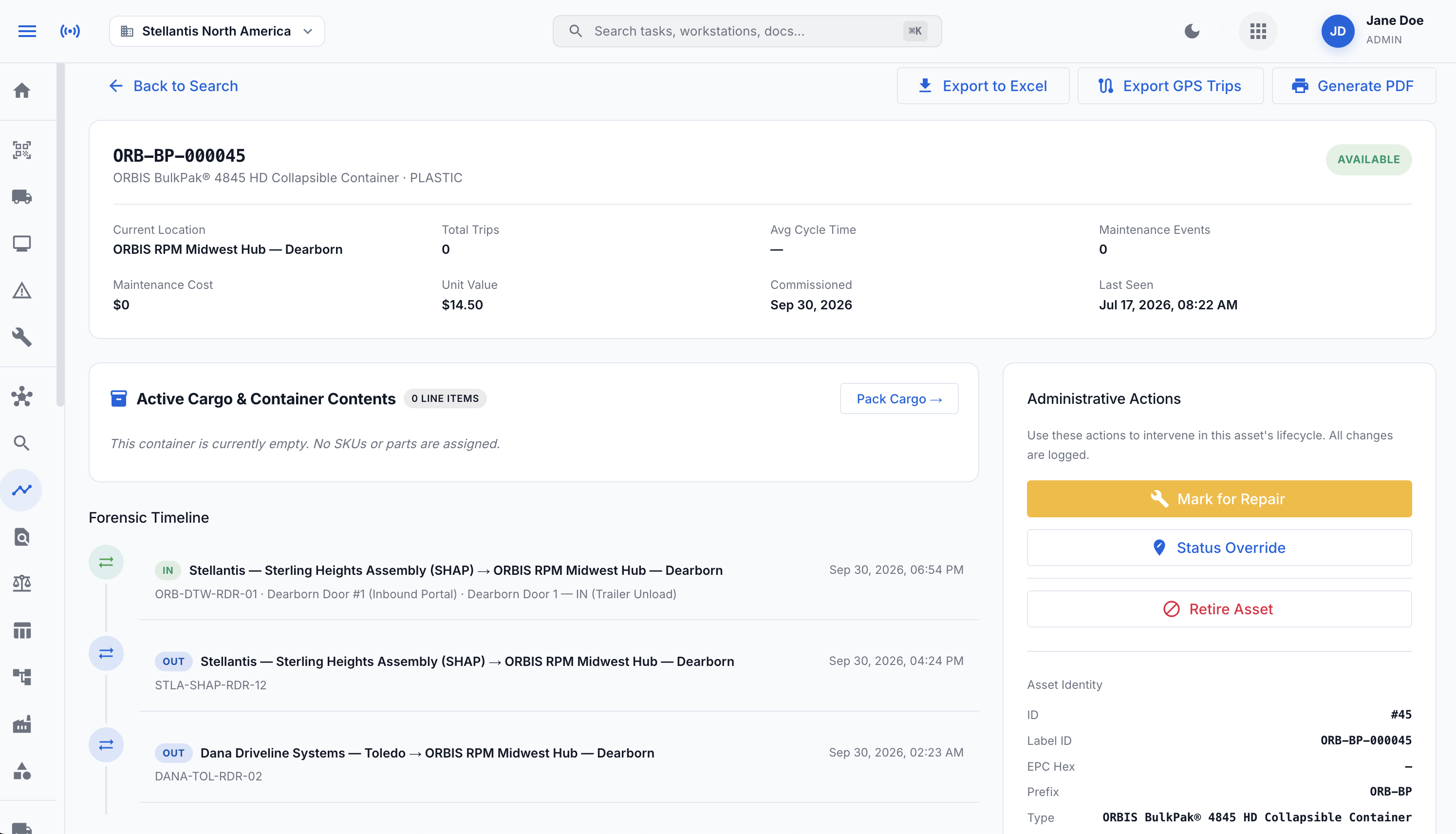Click the ⌘K shortcut badge in search
This screenshot has width=1456, height=834.
click(x=915, y=31)
